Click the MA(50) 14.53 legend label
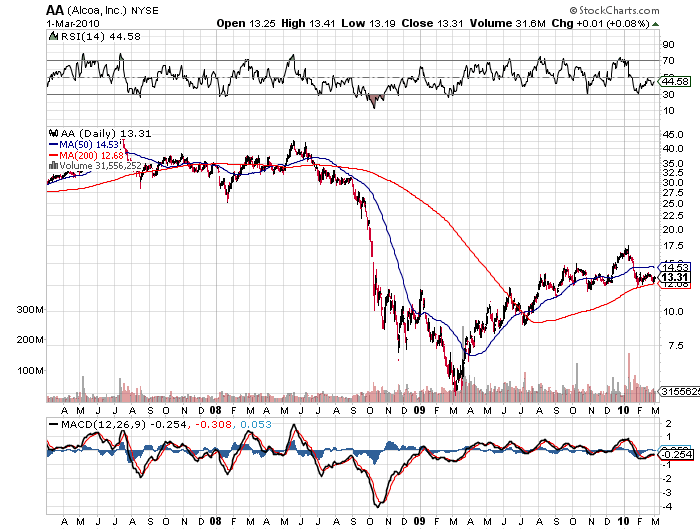The image size is (700, 530). pos(90,145)
